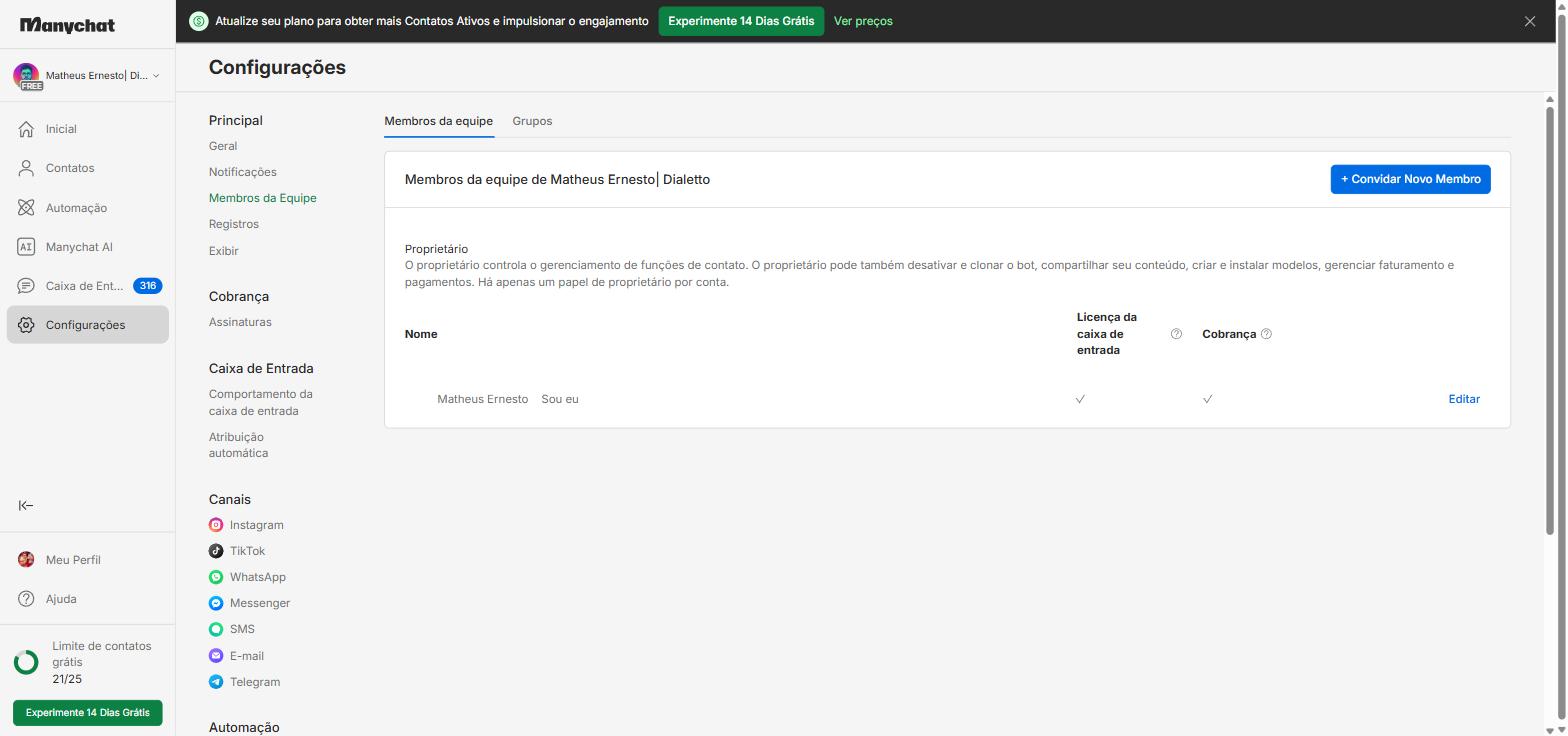Click the contact limit progress ring
This screenshot has width=1568, height=736.
[x=26, y=662]
